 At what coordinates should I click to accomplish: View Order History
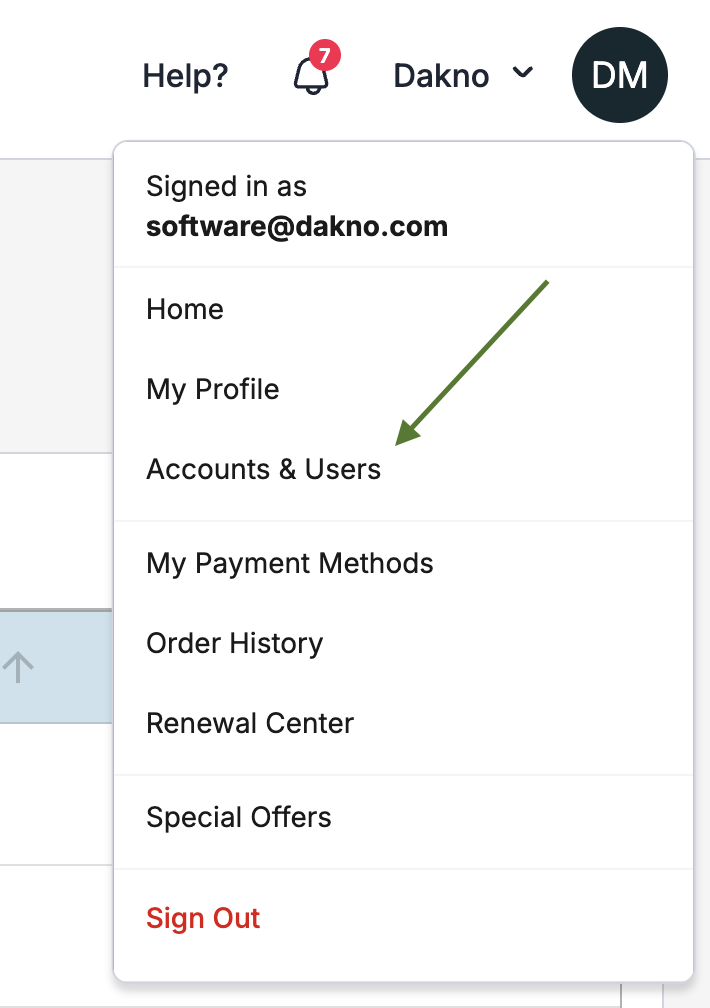pos(235,643)
